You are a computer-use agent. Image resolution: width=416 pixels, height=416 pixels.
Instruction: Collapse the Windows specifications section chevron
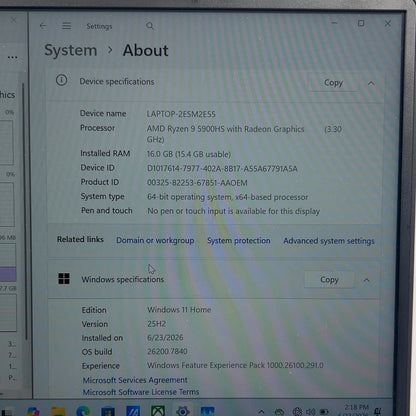click(x=367, y=280)
